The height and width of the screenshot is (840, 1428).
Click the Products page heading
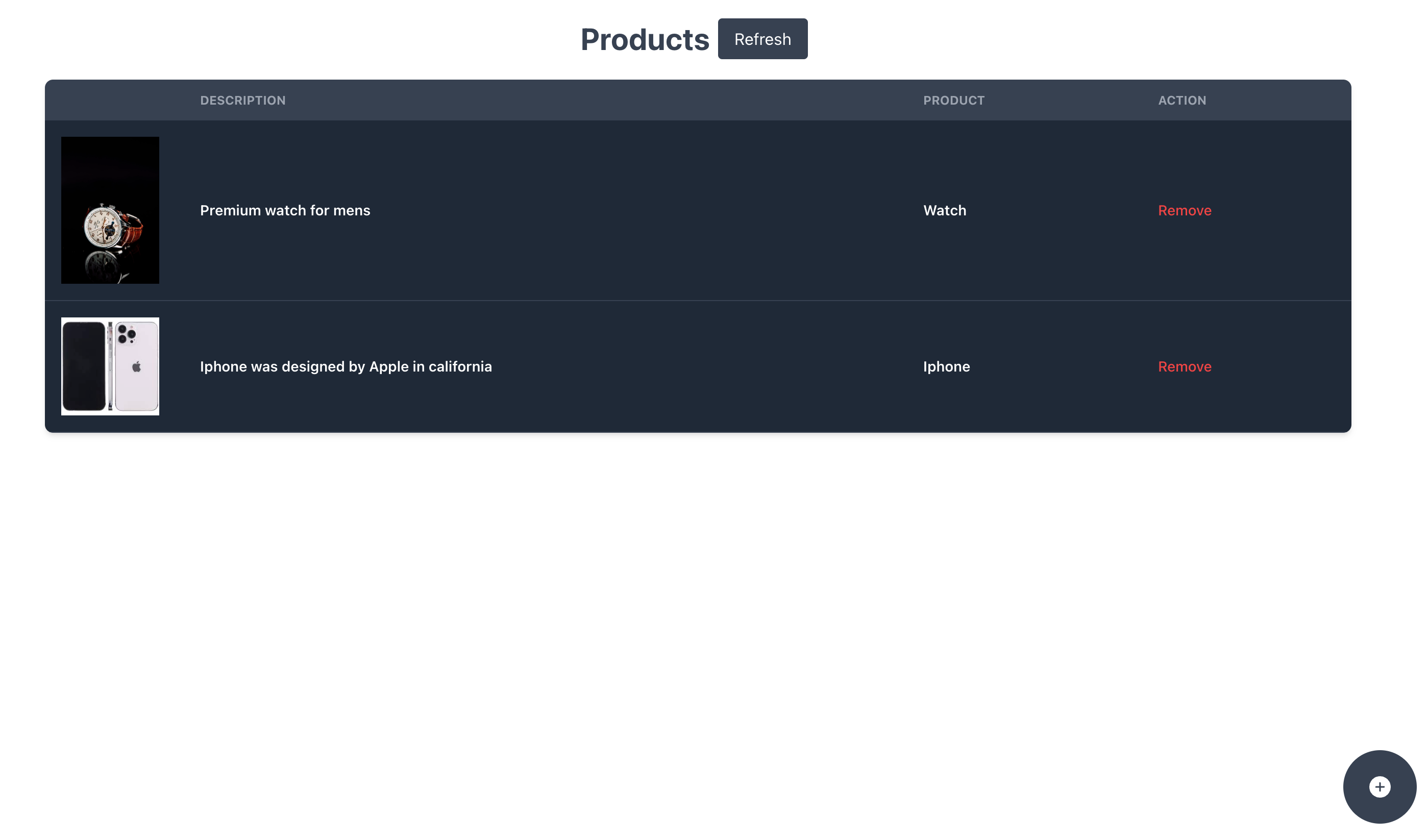tap(644, 40)
